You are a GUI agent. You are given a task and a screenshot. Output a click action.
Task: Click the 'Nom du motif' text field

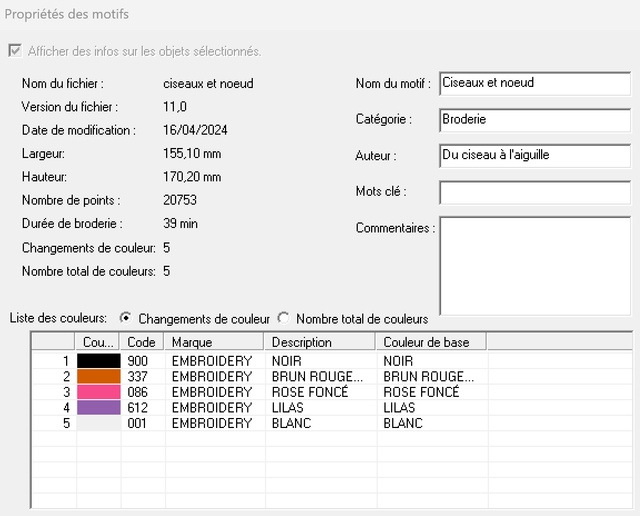pyautogui.click(x=534, y=83)
